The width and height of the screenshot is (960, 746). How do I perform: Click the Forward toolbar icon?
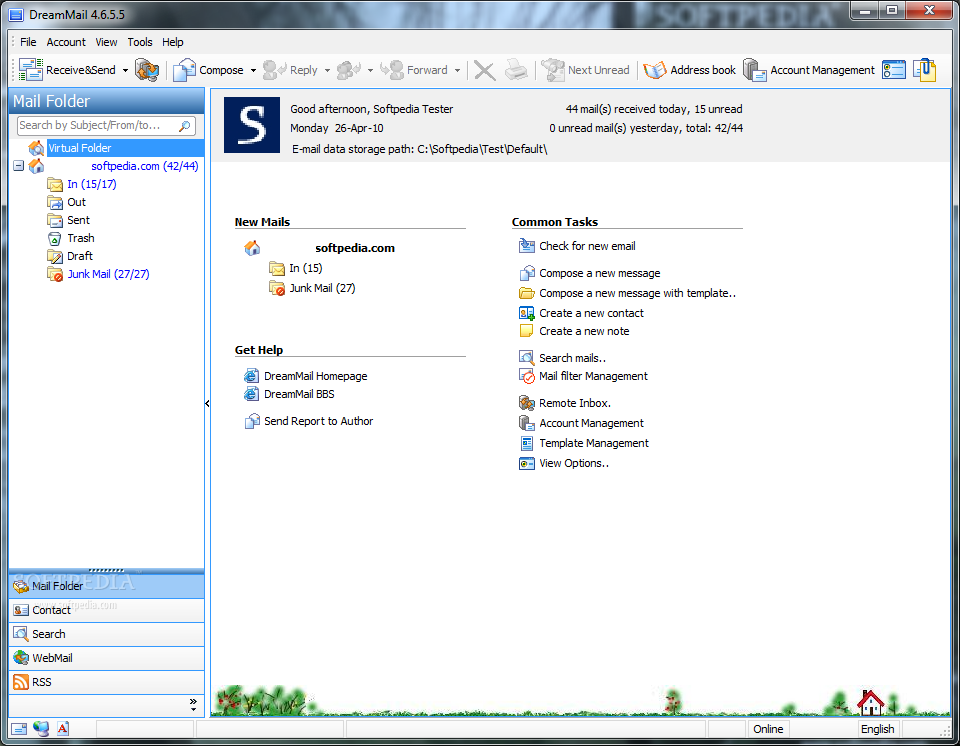(x=392, y=70)
